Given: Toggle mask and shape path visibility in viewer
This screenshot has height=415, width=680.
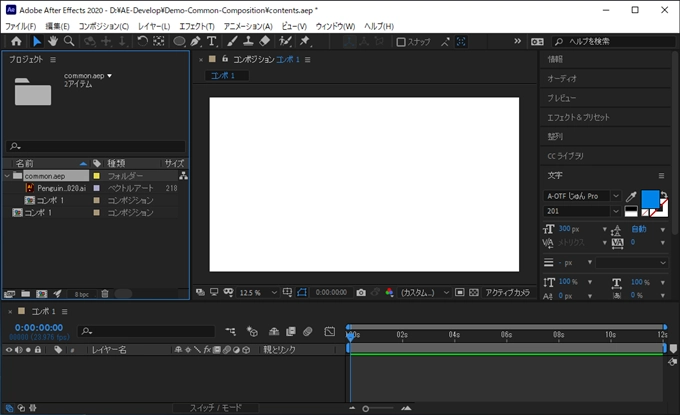Looking at the screenshot, I should pos(302,293).
